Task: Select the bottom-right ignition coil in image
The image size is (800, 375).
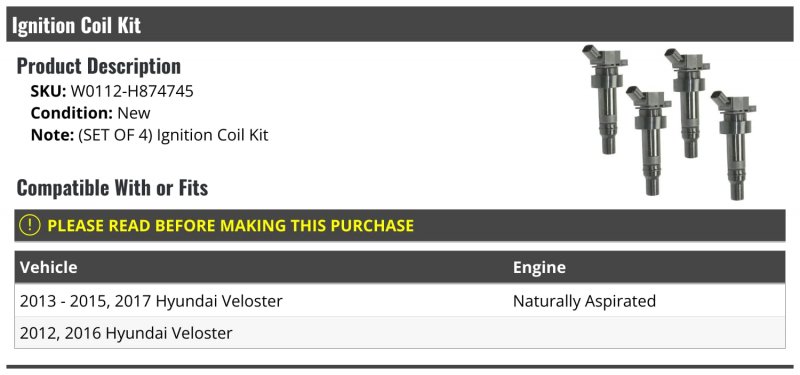Action: tap(734, 145)
